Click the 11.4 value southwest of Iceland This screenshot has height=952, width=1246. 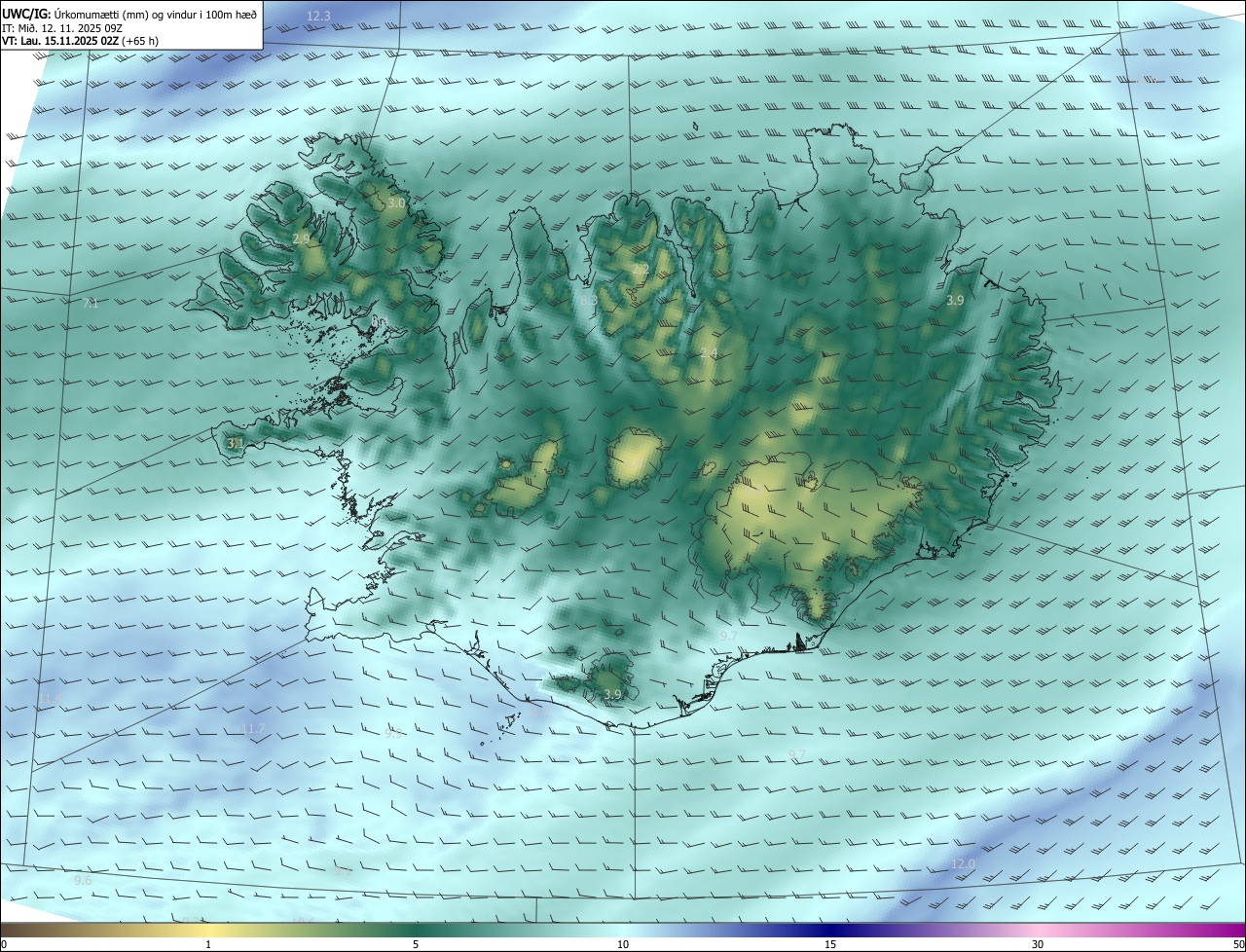pyautogui.click(x=51, y=699)
